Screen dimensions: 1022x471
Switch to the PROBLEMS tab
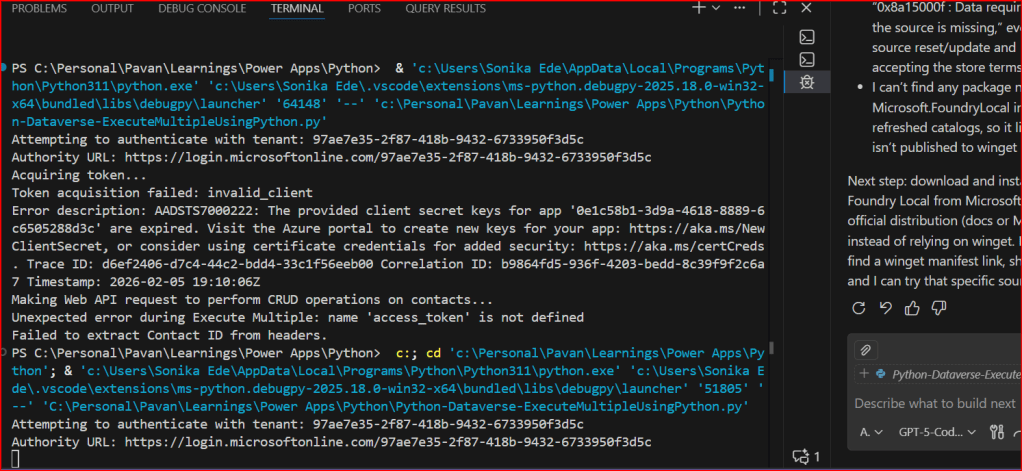click(40, 8)
